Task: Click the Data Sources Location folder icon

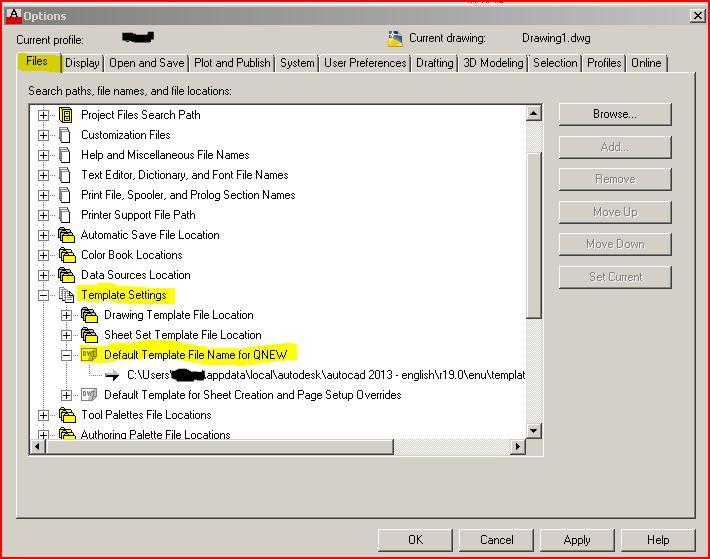Action: [67, 275]
